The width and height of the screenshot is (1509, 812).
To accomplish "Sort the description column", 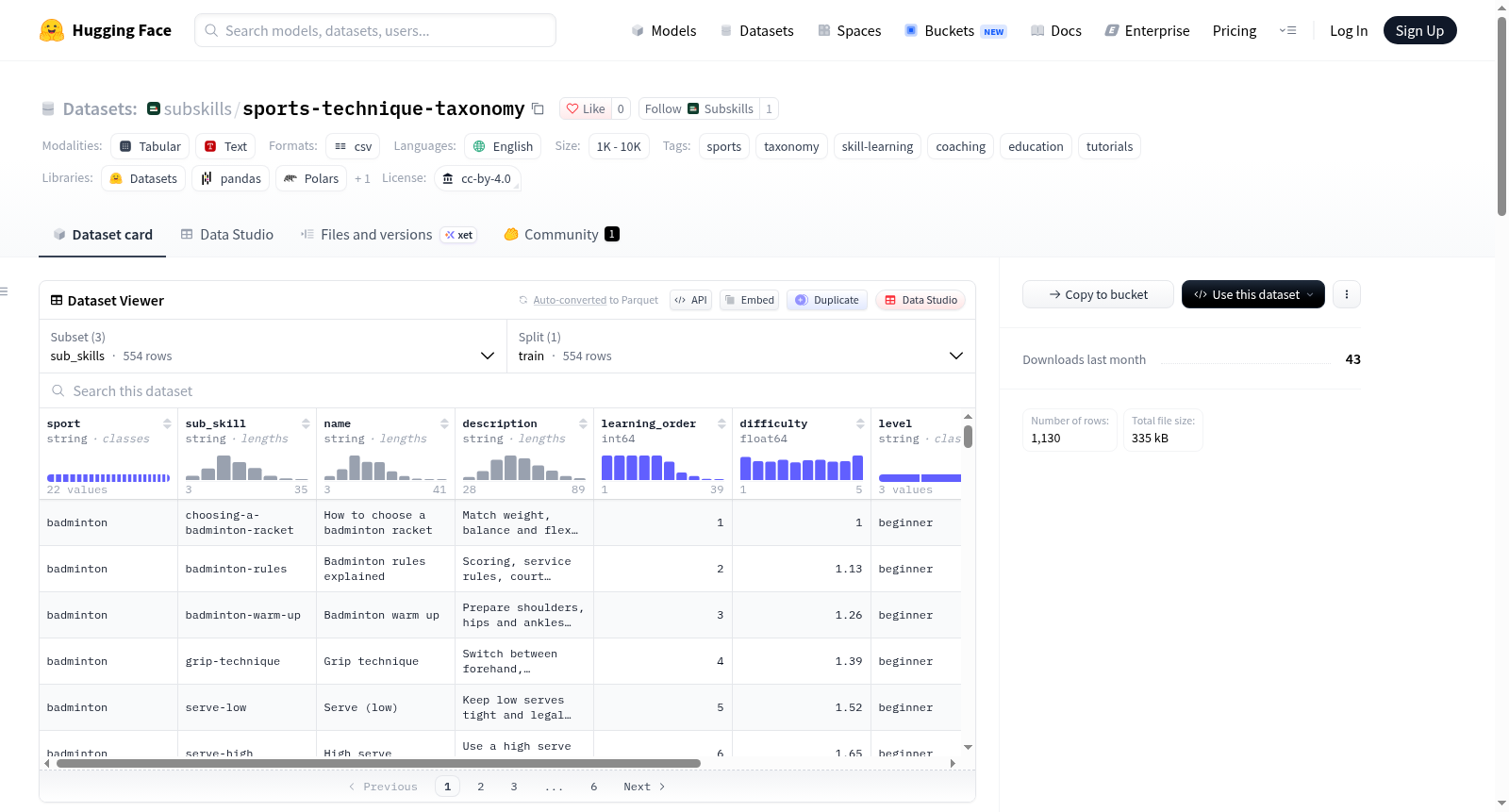I will coord(583,423).
